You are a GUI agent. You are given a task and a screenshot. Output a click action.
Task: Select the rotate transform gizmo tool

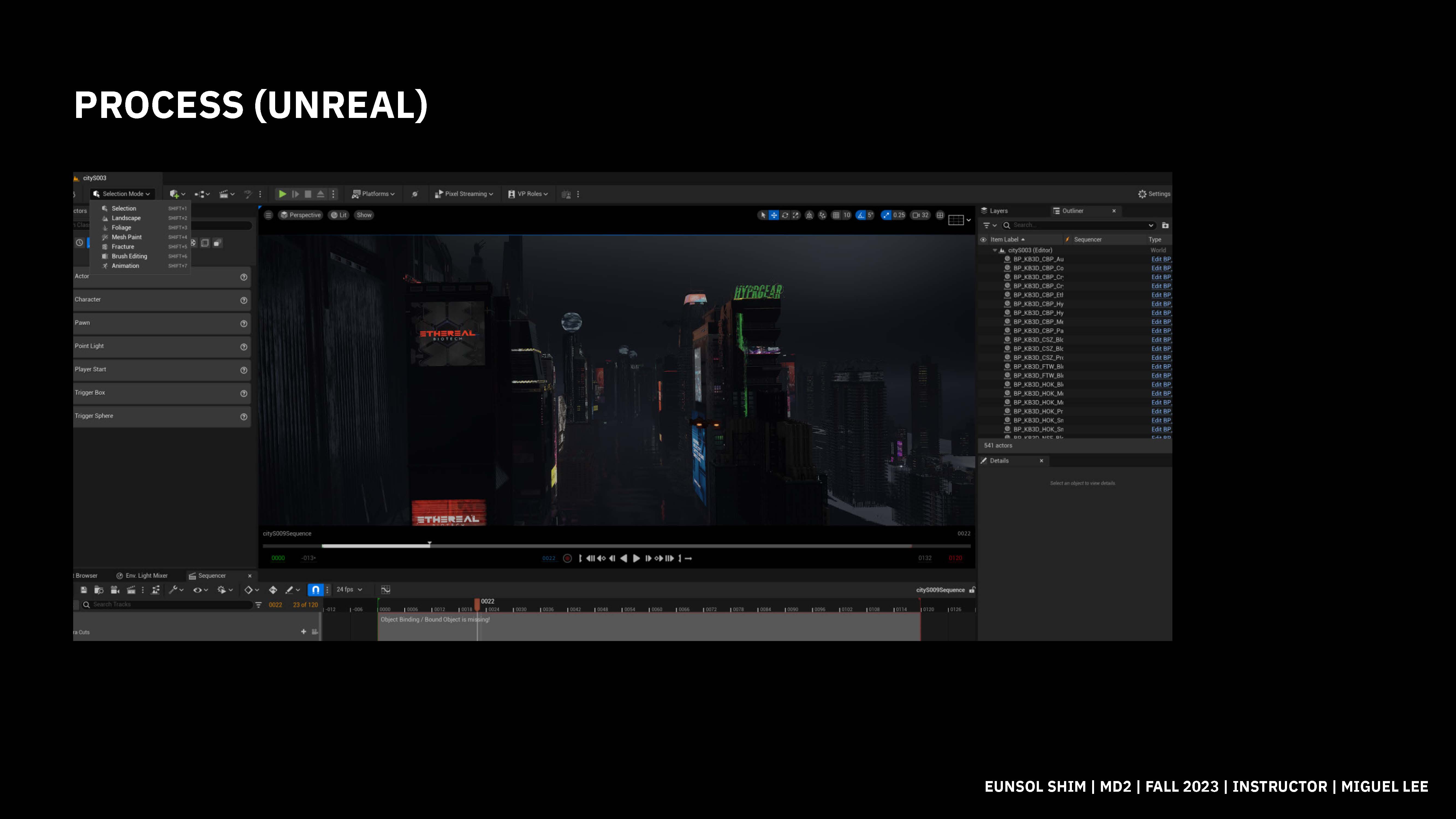[x=785, y=215]
